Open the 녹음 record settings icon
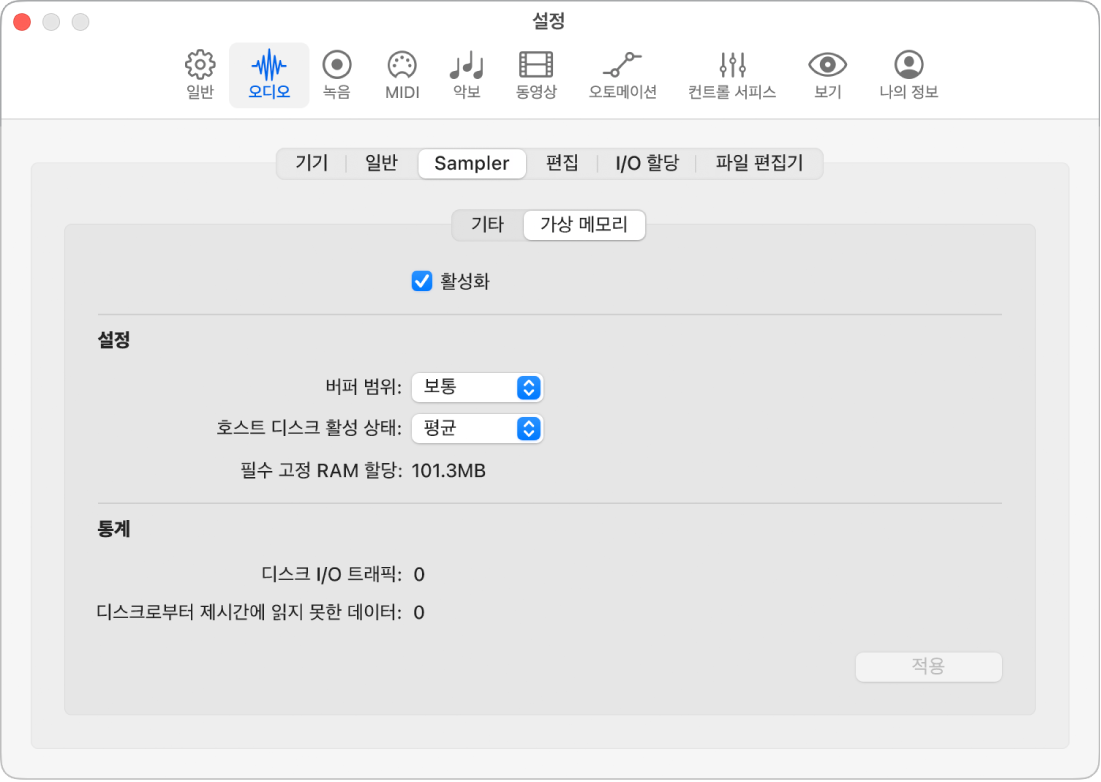Image resolution: width=1101 pixels, height=782 pixels. coord(336,75)
